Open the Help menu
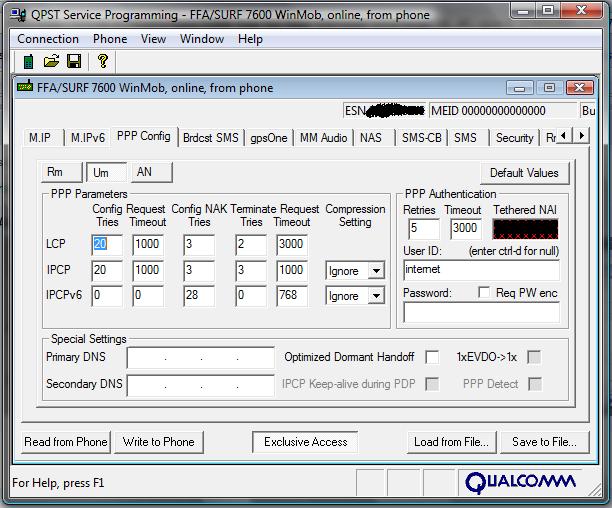612x508 pixels. pos(250,39)
